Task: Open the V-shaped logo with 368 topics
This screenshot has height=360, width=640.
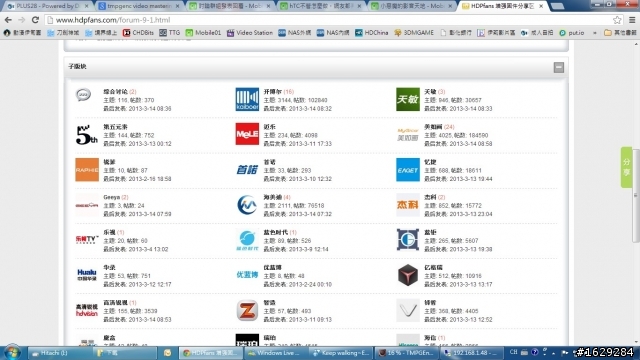Action: tap(408, 310)
